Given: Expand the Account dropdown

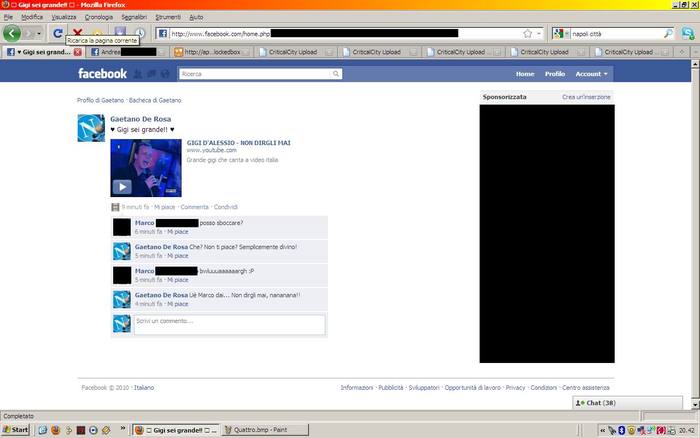Looking at the screenshot, I should (592, 74).
